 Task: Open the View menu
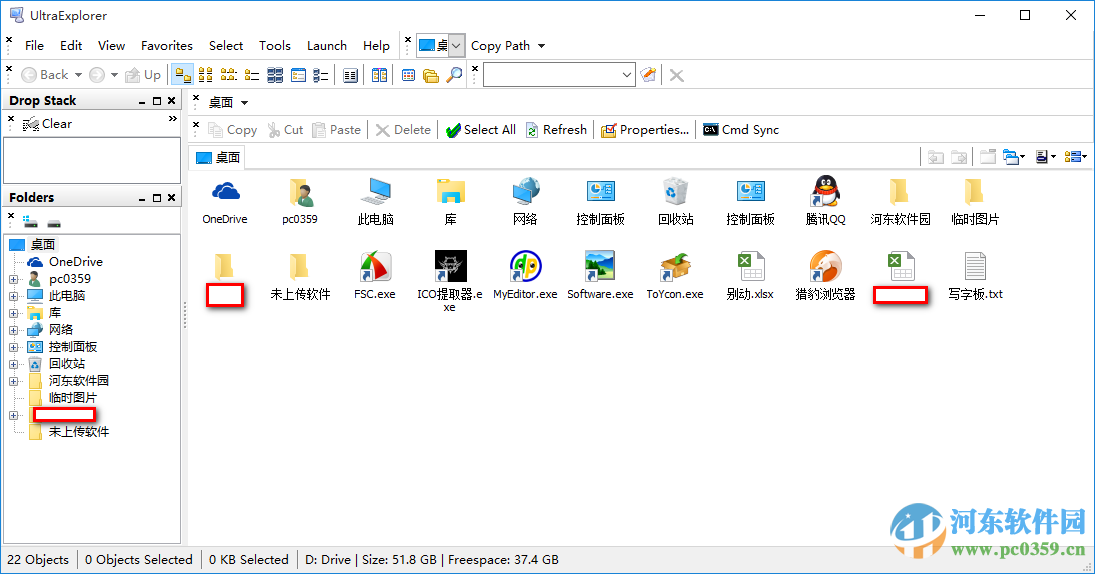(x=111, y=46)
